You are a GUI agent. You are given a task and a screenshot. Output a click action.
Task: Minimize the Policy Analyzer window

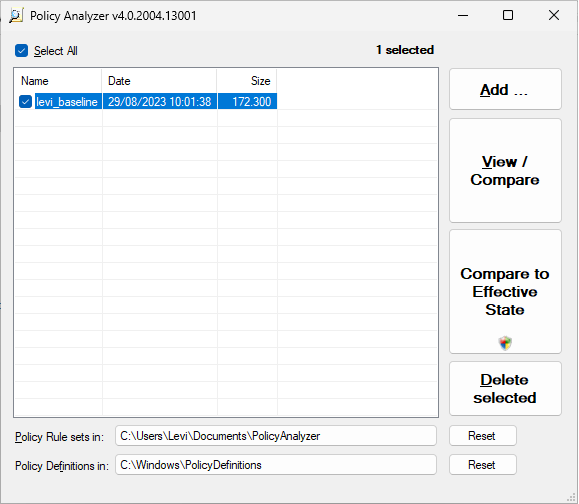click(463, 16)
